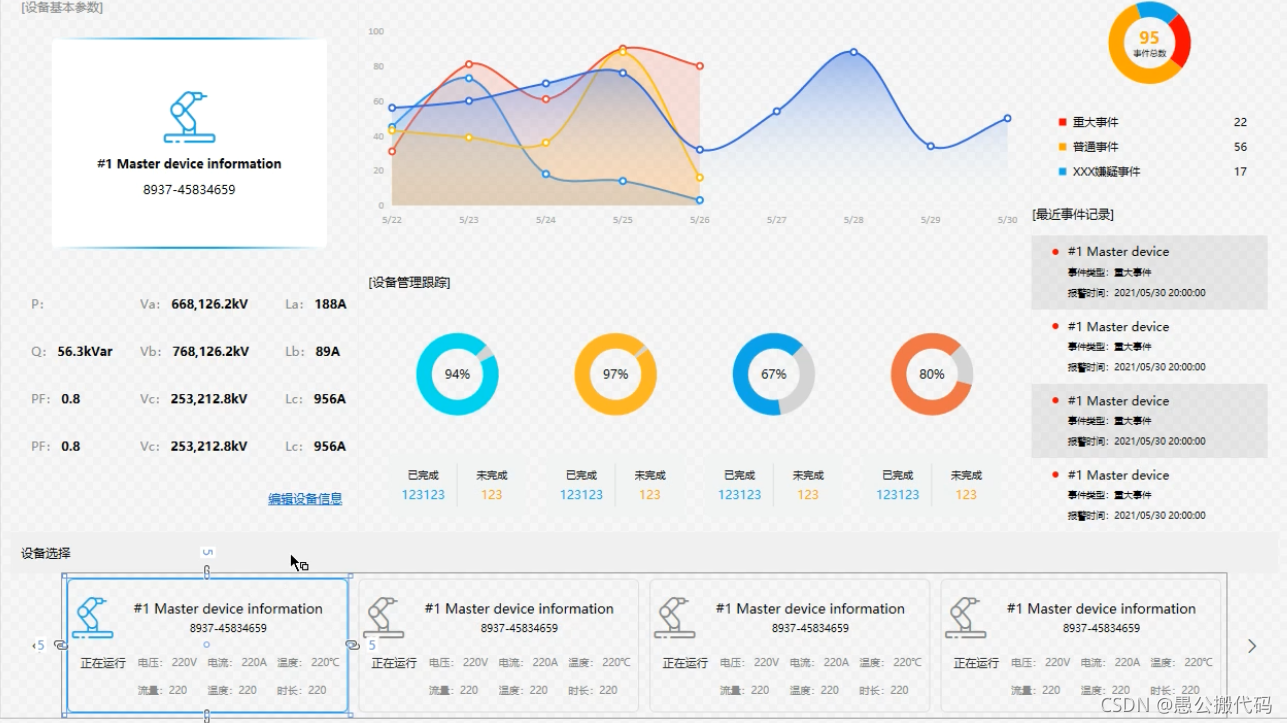Click the Q value 56.3kVar
1287x723 pixels.
pos(85,352)
